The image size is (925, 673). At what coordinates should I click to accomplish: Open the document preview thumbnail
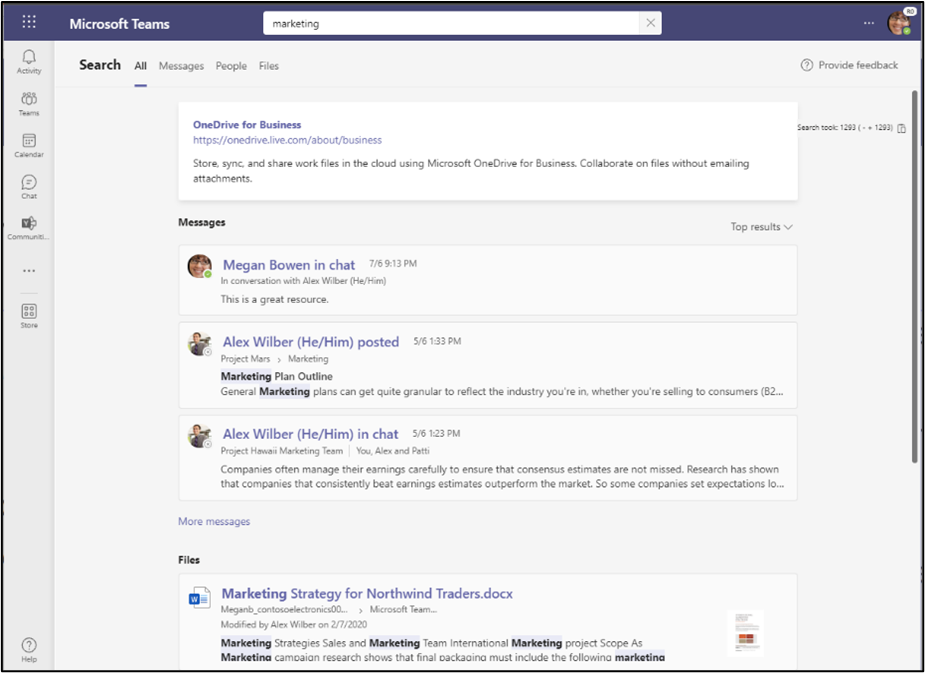tap(746, 633)
